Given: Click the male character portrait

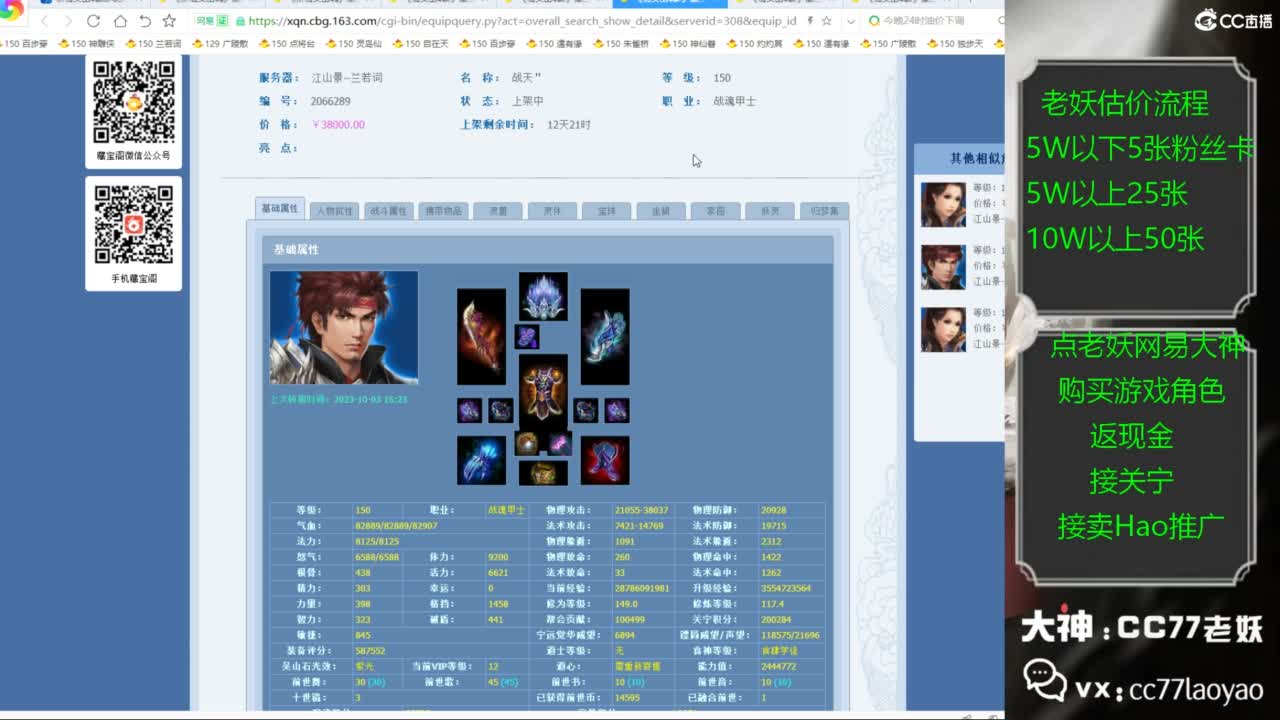Looking at the screenshot, I should tap(344, 327).
